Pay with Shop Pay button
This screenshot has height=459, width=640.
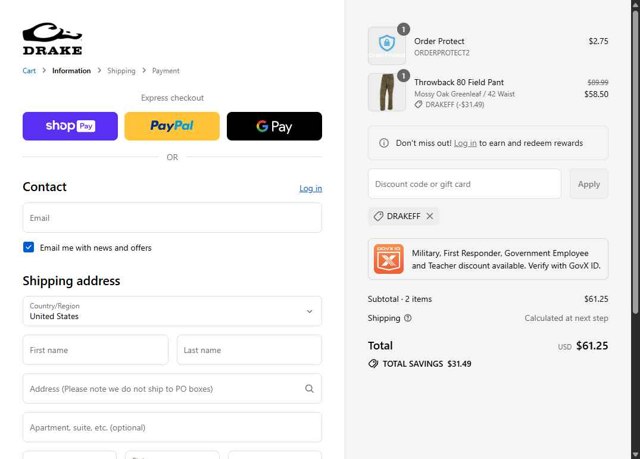tap(70, 126)
